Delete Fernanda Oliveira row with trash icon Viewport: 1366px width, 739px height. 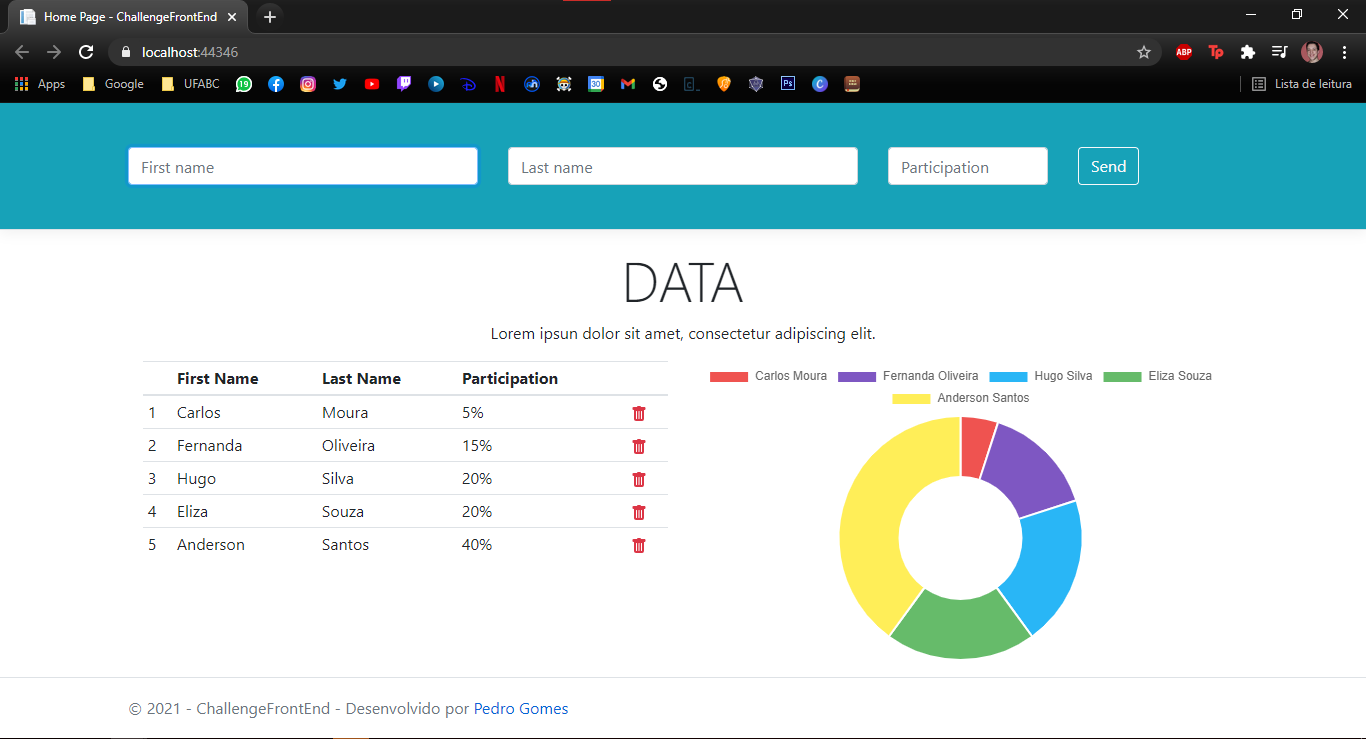639,446
